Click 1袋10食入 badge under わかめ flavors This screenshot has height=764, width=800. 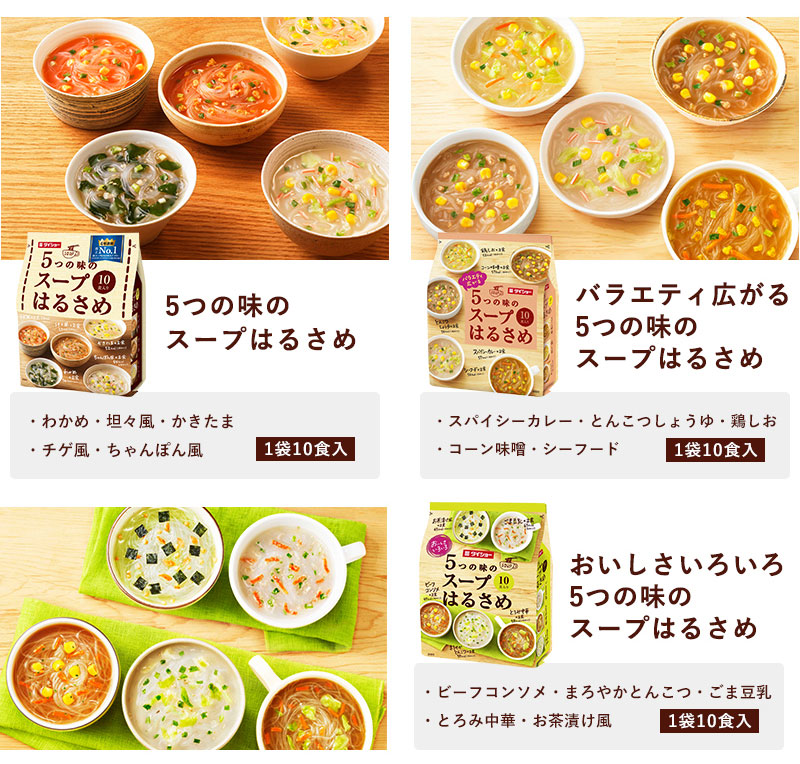tap(305, 449)
